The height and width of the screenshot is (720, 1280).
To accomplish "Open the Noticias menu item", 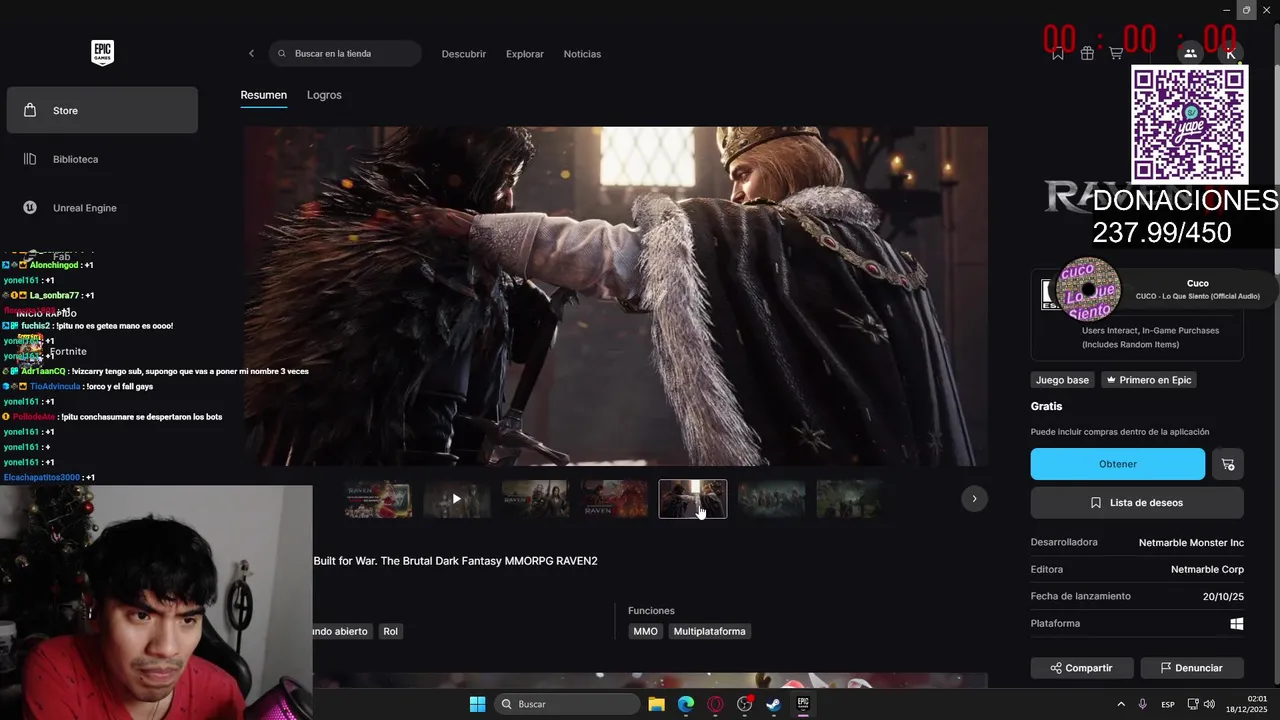I will coord(582,54).
